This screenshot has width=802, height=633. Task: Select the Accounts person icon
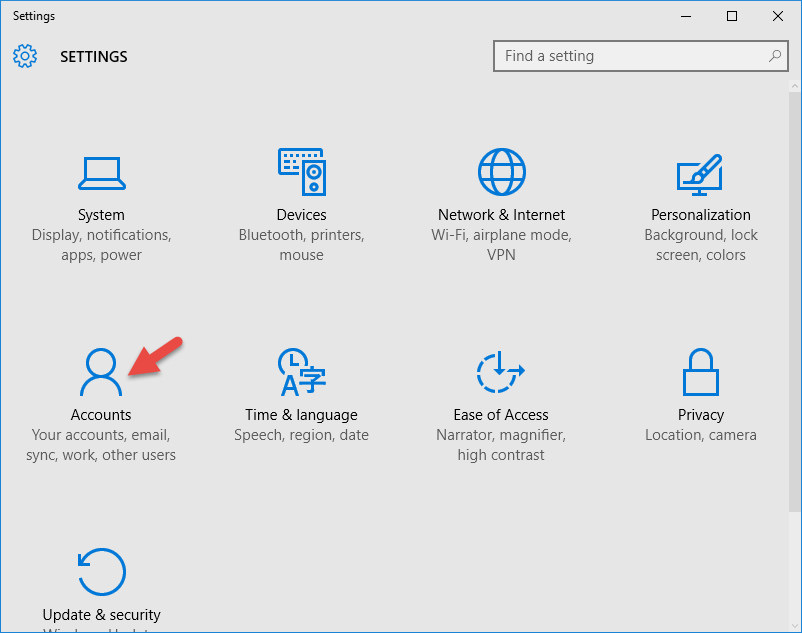coord(100,371)
